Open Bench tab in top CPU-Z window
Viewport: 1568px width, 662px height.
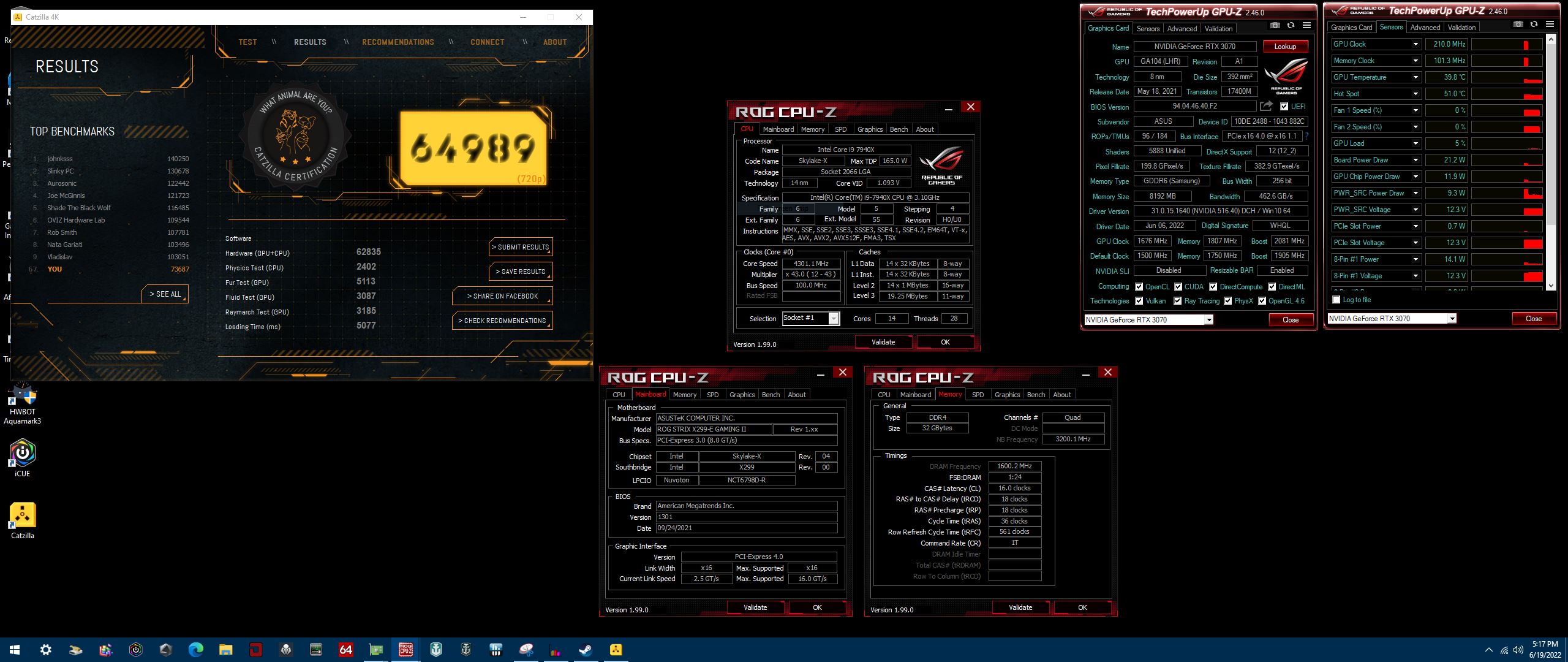click(x=899, y=129)
